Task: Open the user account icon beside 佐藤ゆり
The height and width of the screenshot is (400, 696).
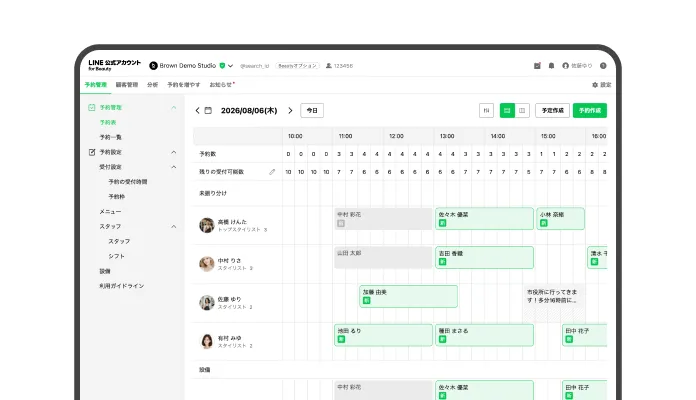Action: 566,66
